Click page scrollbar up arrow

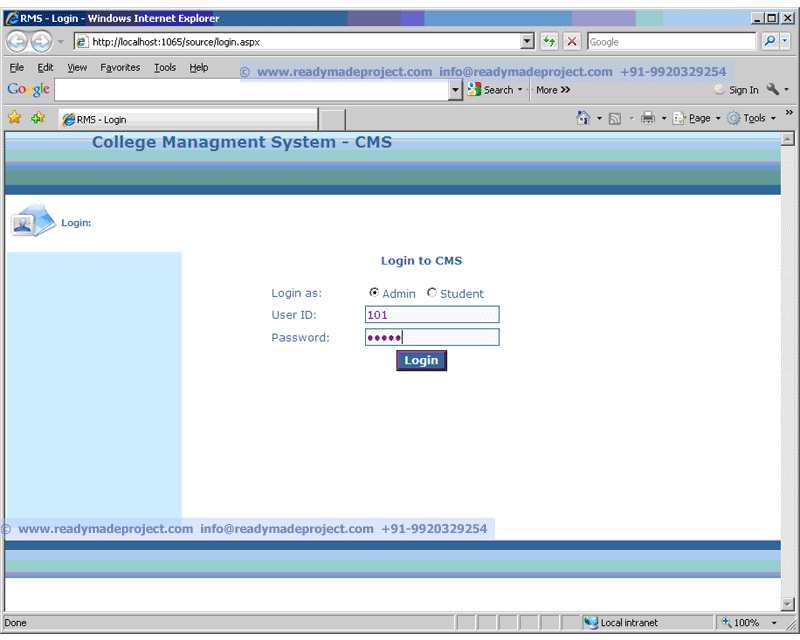(x=788, y=139)
